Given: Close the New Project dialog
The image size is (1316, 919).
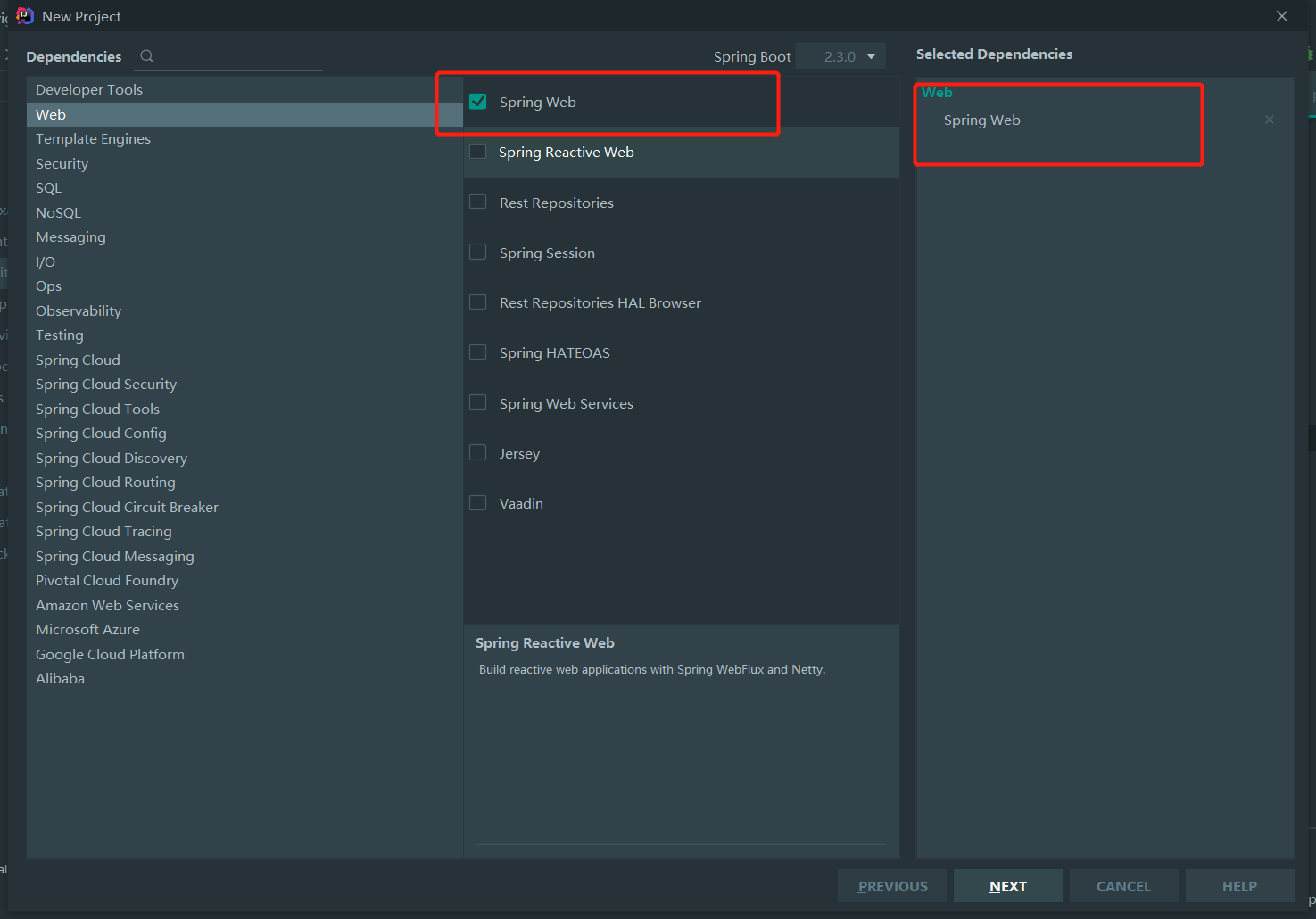Looking at the screenshot, I should tap(1282, 16).
